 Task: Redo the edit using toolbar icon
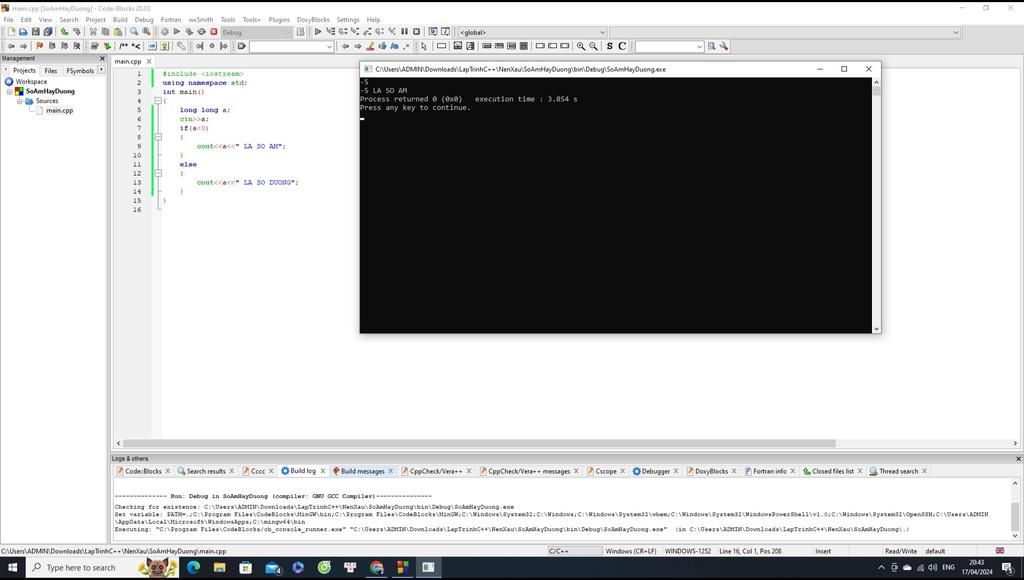[x=76, y=31]
